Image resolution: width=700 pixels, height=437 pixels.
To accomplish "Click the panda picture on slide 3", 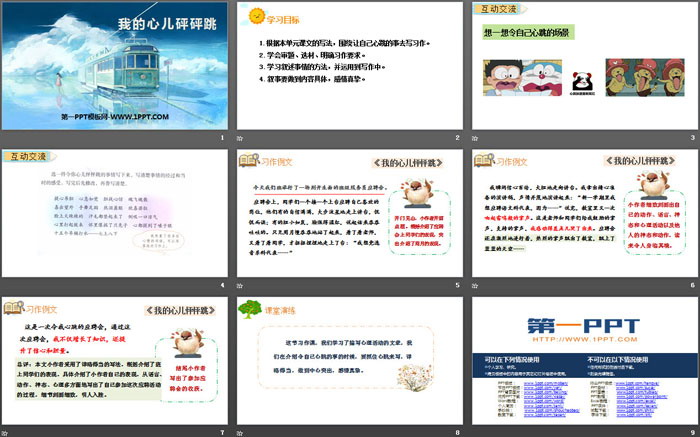I will 582,82.
